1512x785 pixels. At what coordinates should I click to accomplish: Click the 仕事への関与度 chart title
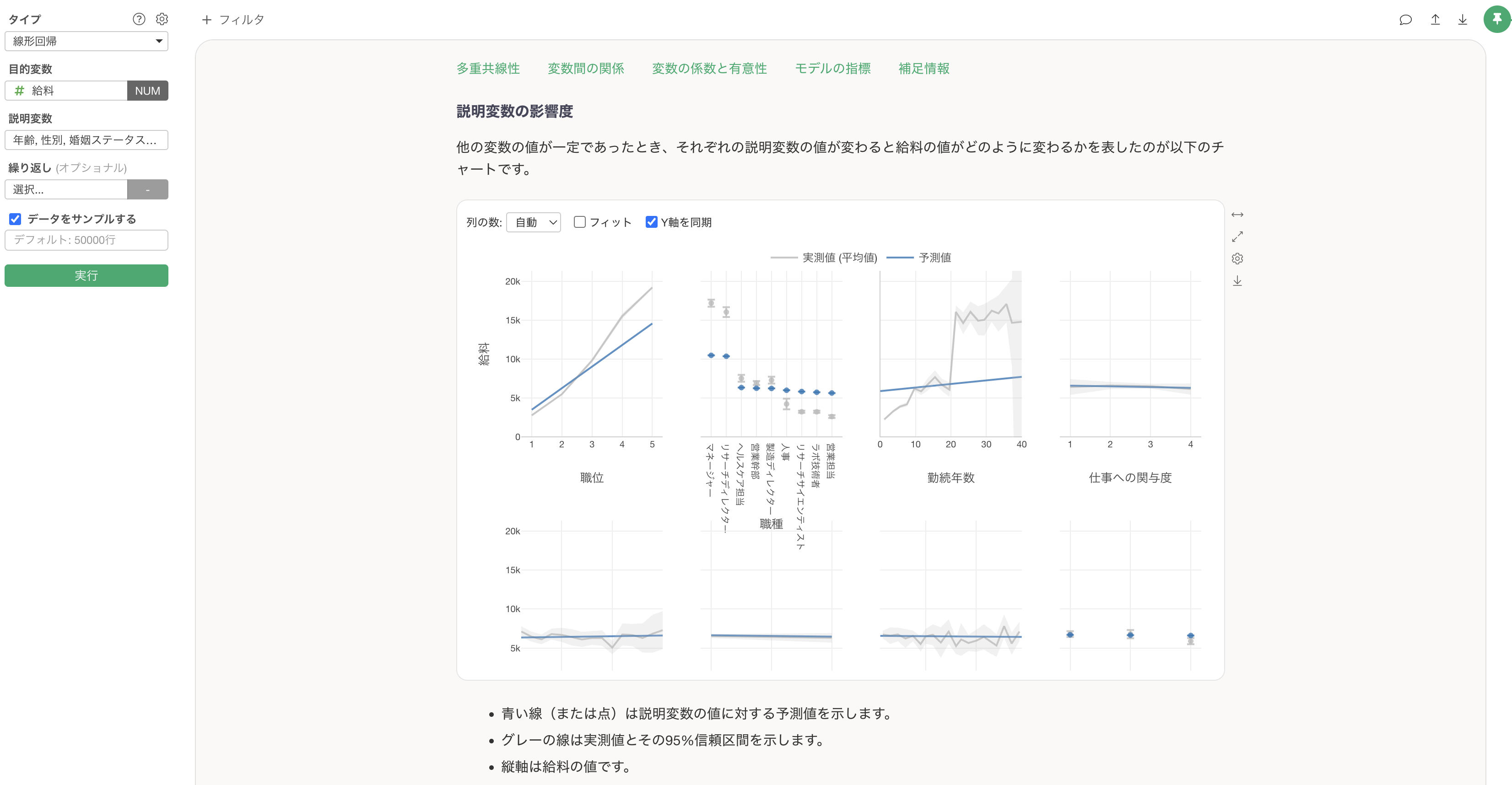pyautogui.click(x=1130, y=478)
